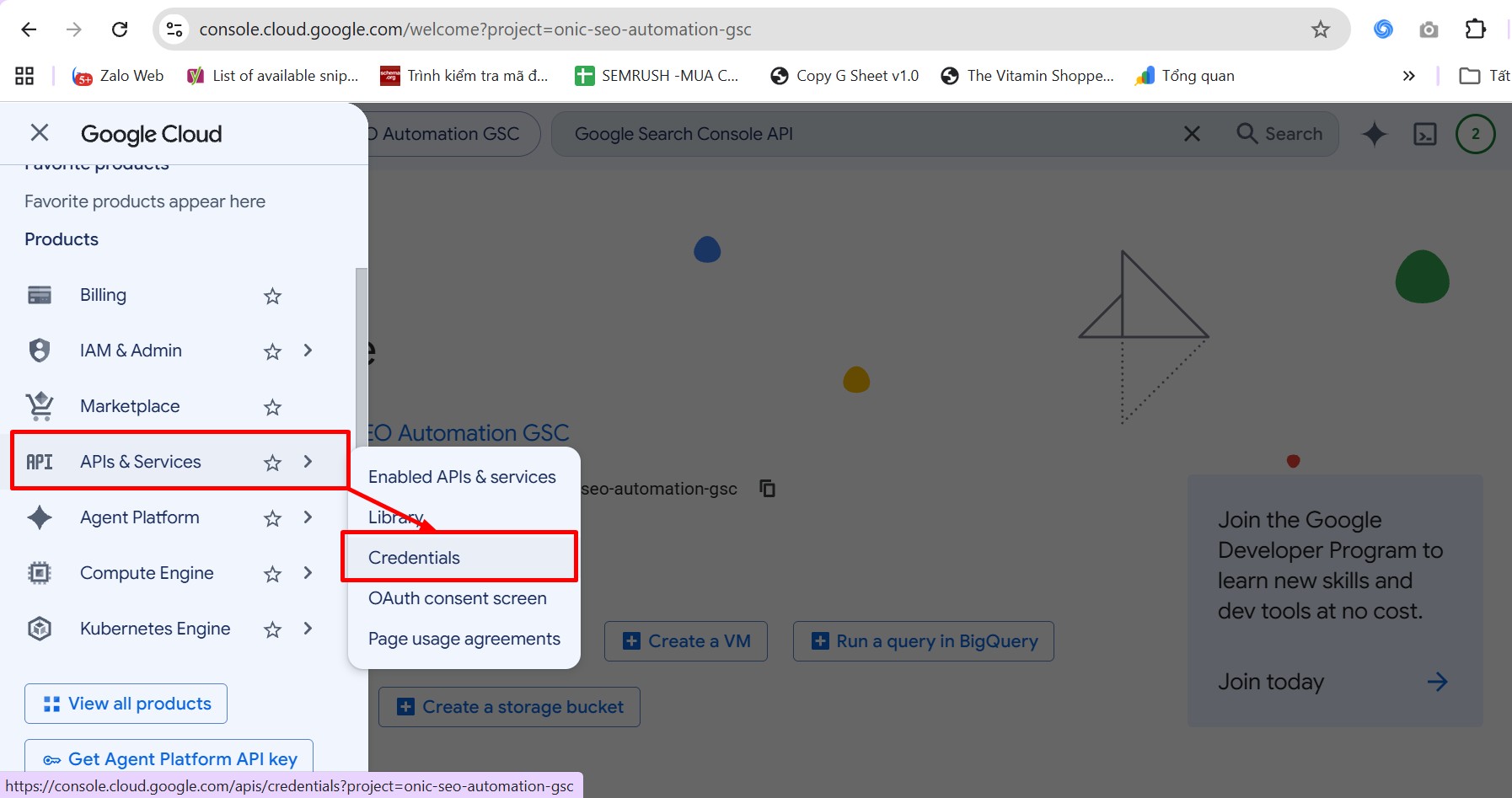The width and height of the screenshot is (1512, 798).
Task: Expand the Agent Platform submenu chevron
Action: [x=308, y=517]
